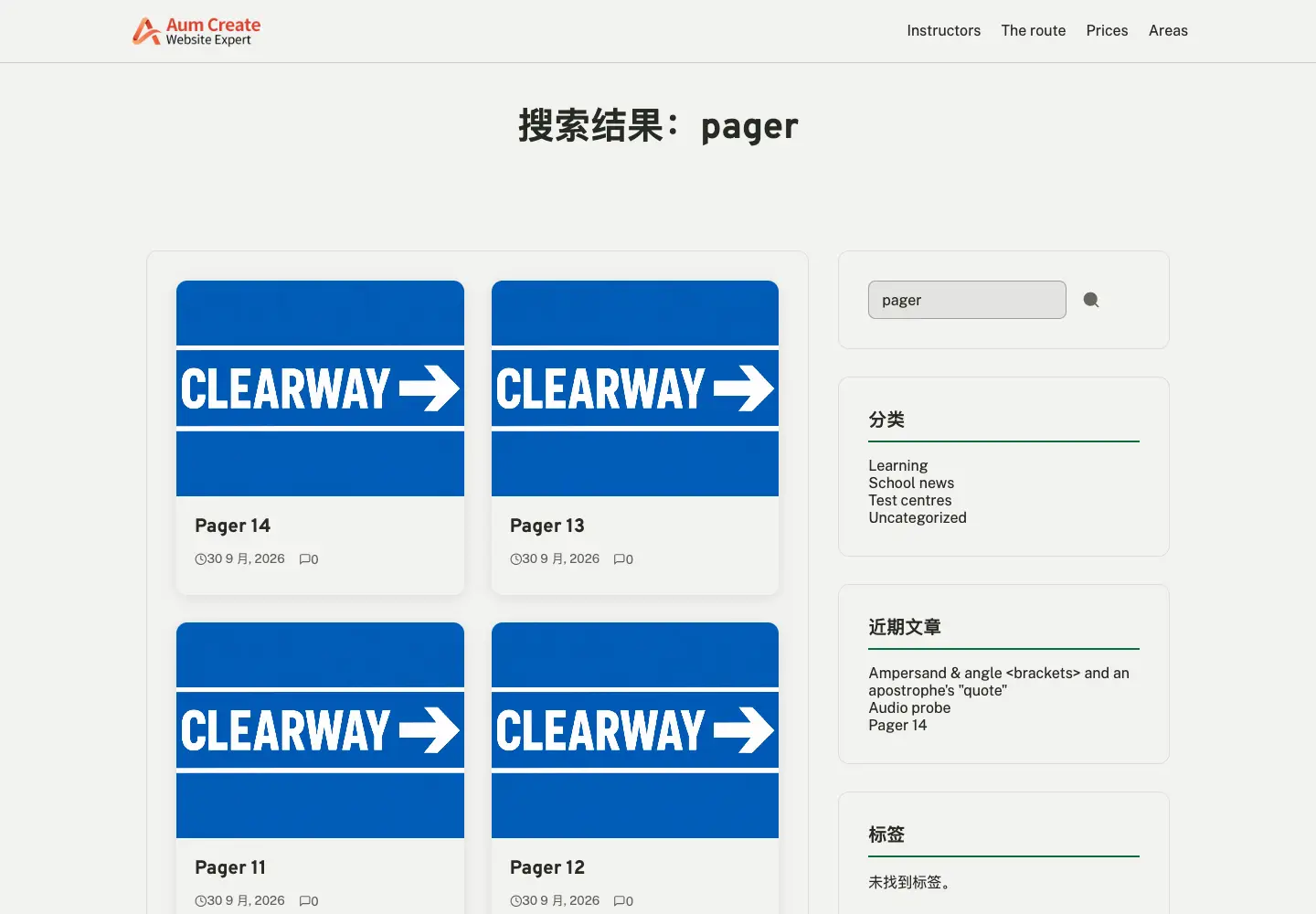
Task: Navigate to Areas in the header
Action: tap(1168, 31)
